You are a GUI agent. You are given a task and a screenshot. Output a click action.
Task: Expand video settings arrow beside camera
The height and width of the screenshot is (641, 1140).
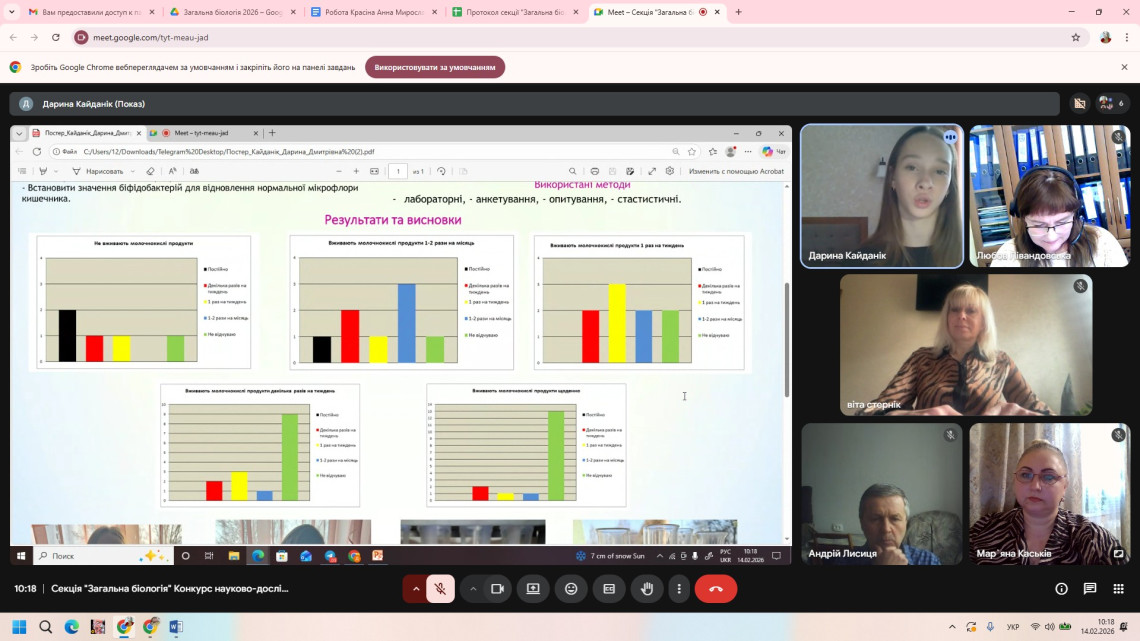pyautogui.click(x=473, y=589)
